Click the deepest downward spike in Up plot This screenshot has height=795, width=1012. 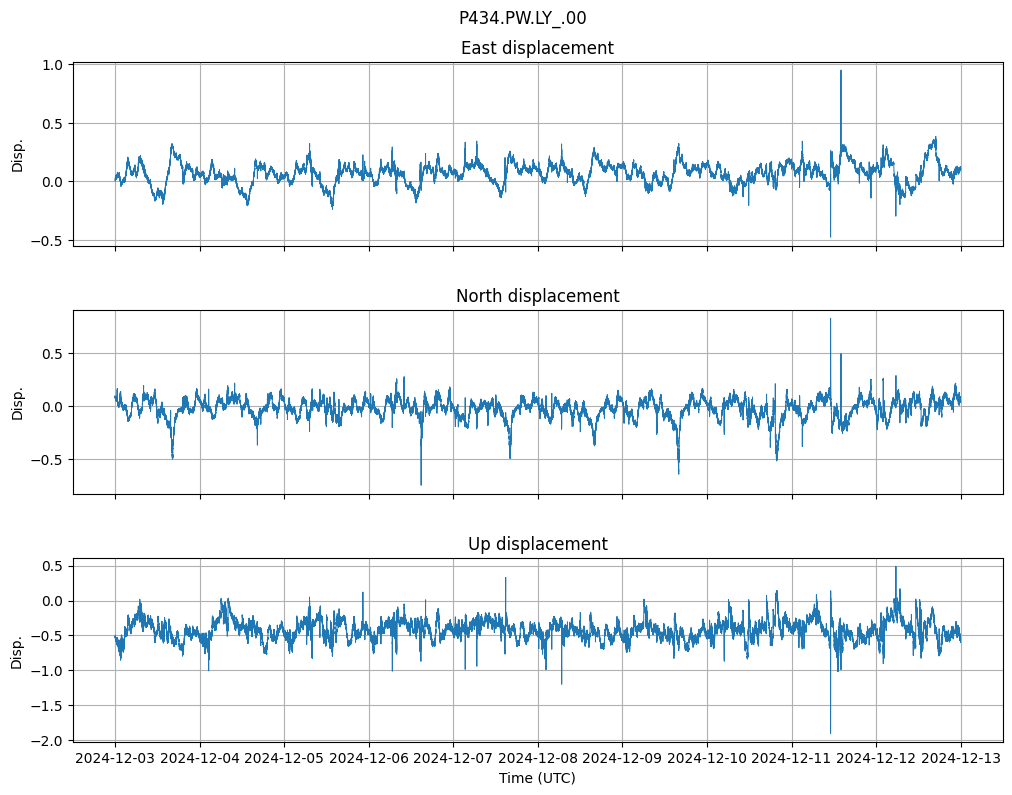(x=830, y=733)
